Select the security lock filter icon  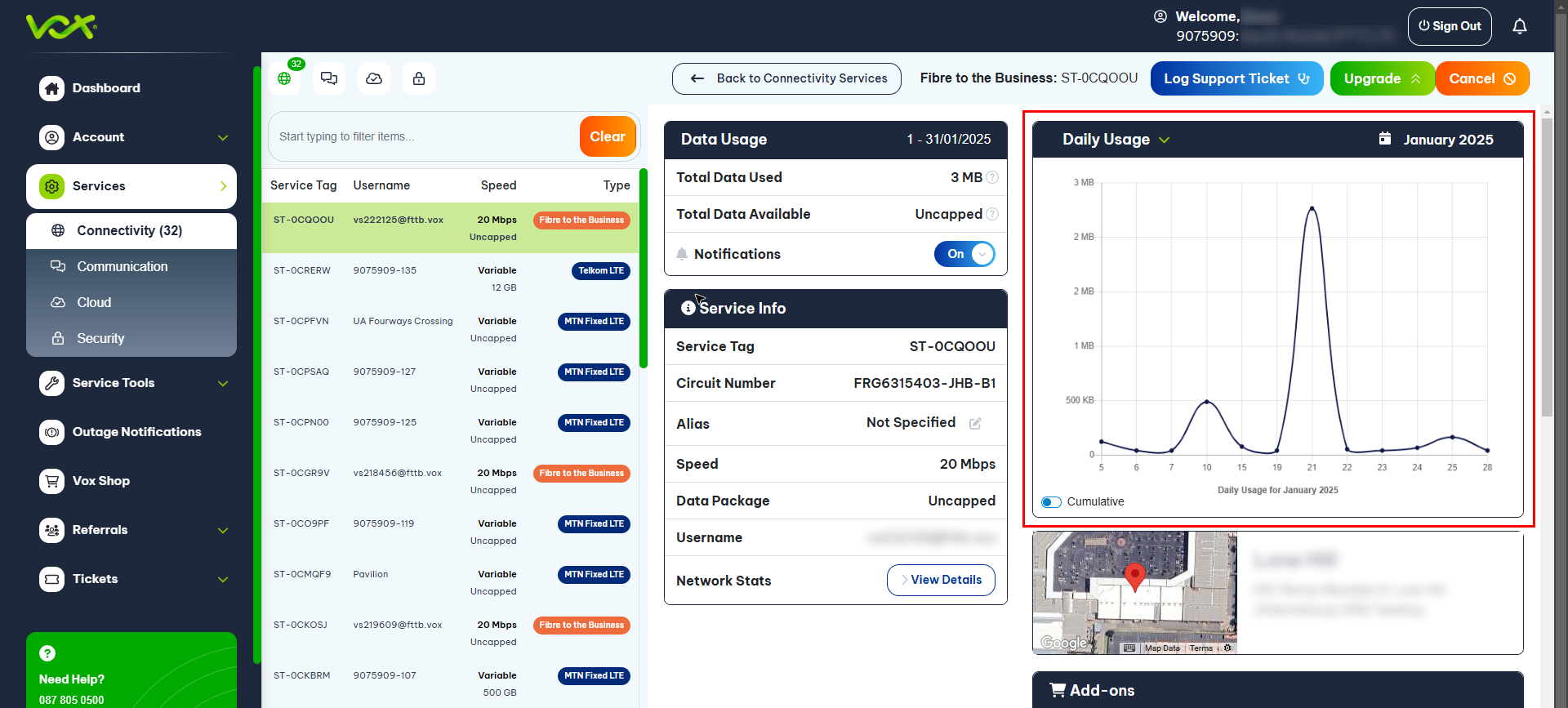[419, 78]
